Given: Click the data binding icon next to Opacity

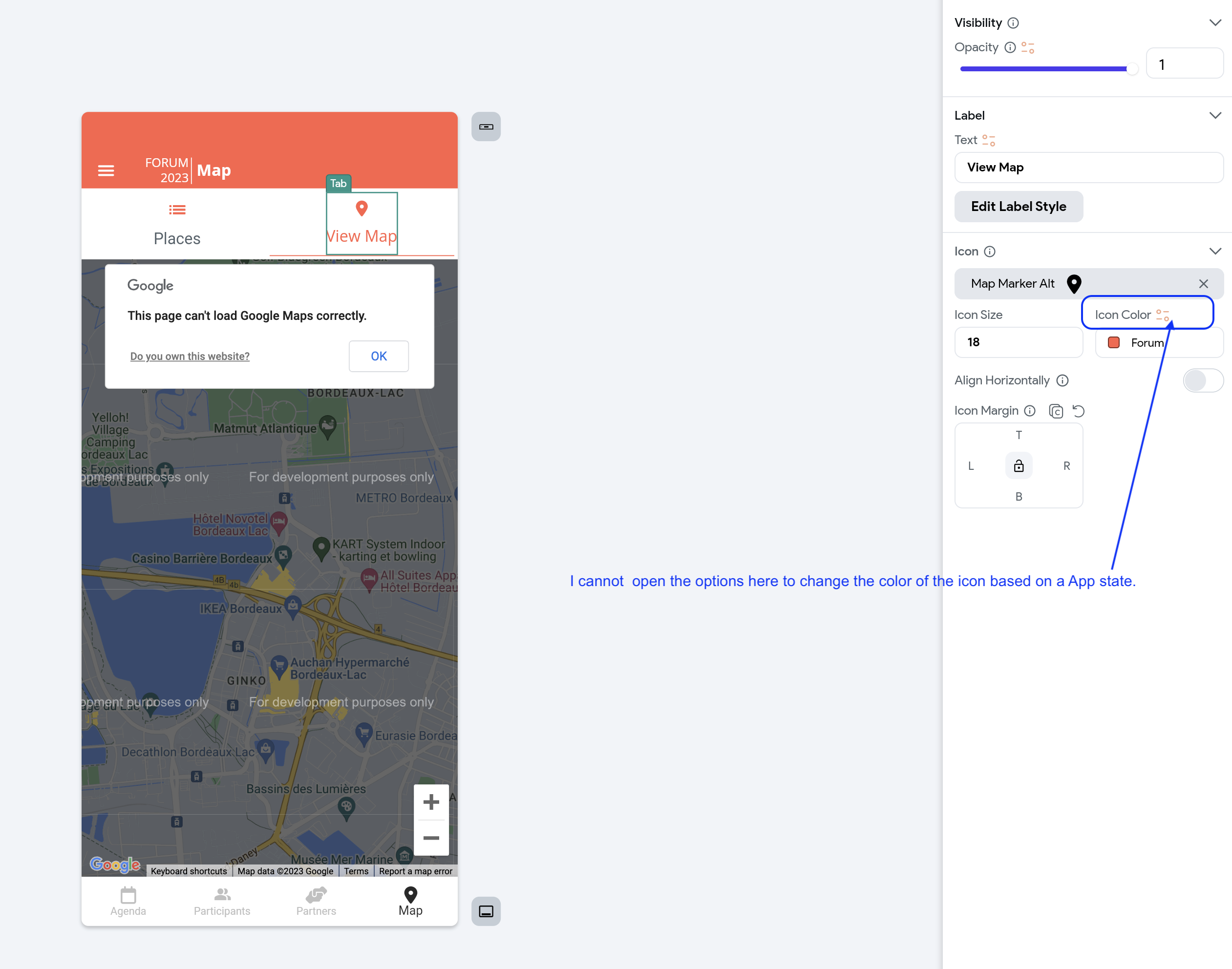Looking at the screenshot, I should (x=1027, y=47).
